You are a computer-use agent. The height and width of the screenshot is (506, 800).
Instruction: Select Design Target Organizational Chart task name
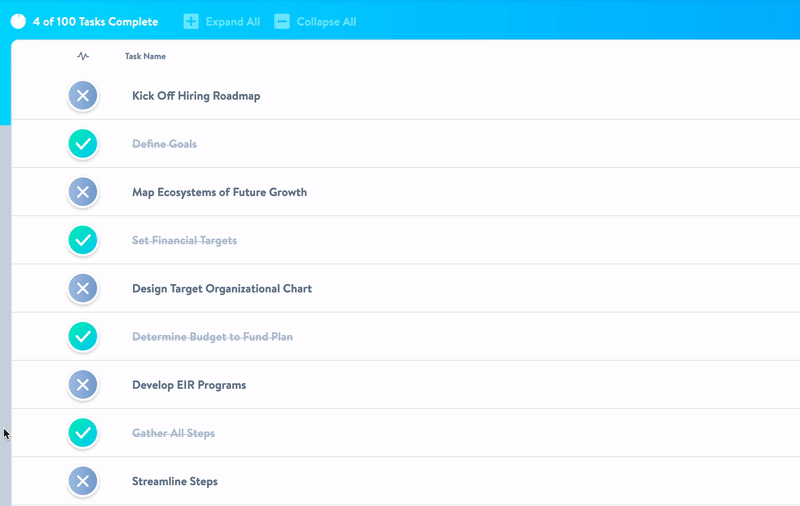(222, 289)
